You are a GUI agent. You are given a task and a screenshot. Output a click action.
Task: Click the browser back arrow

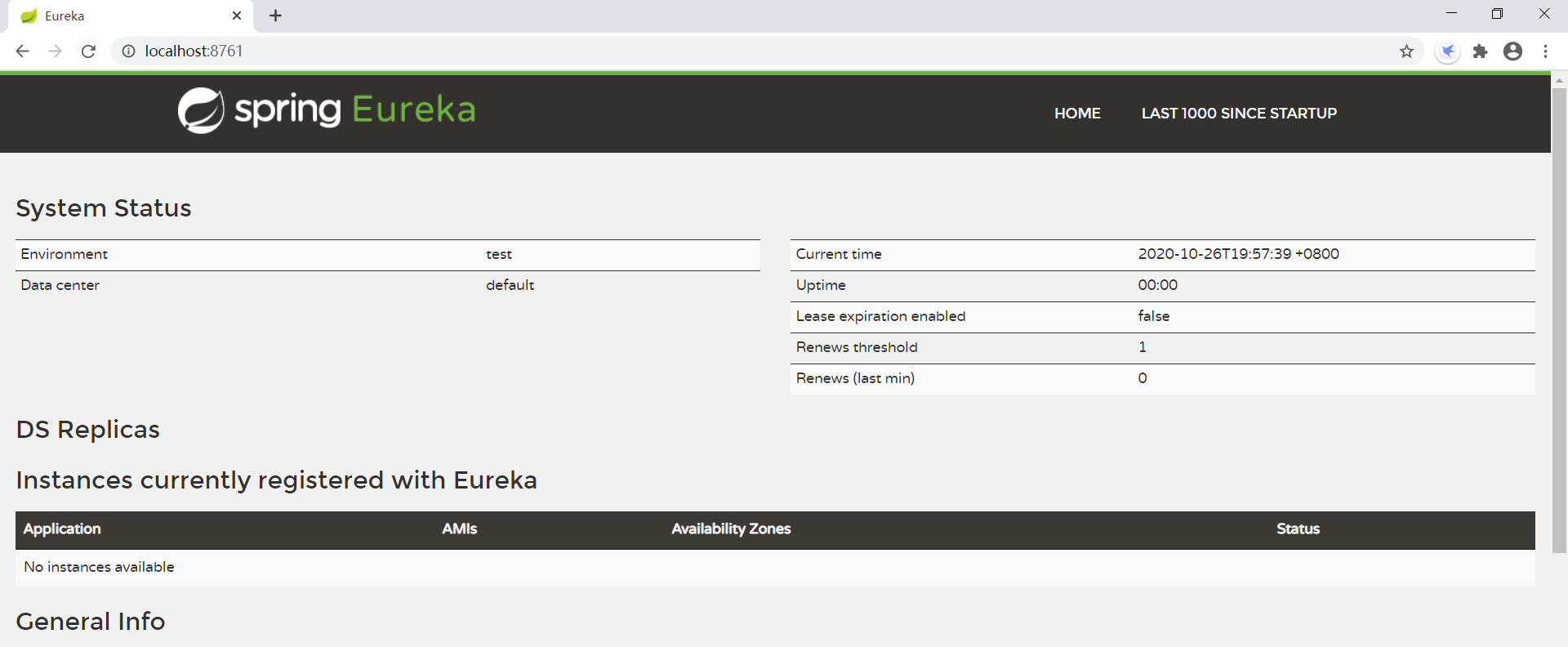[22, 51]
